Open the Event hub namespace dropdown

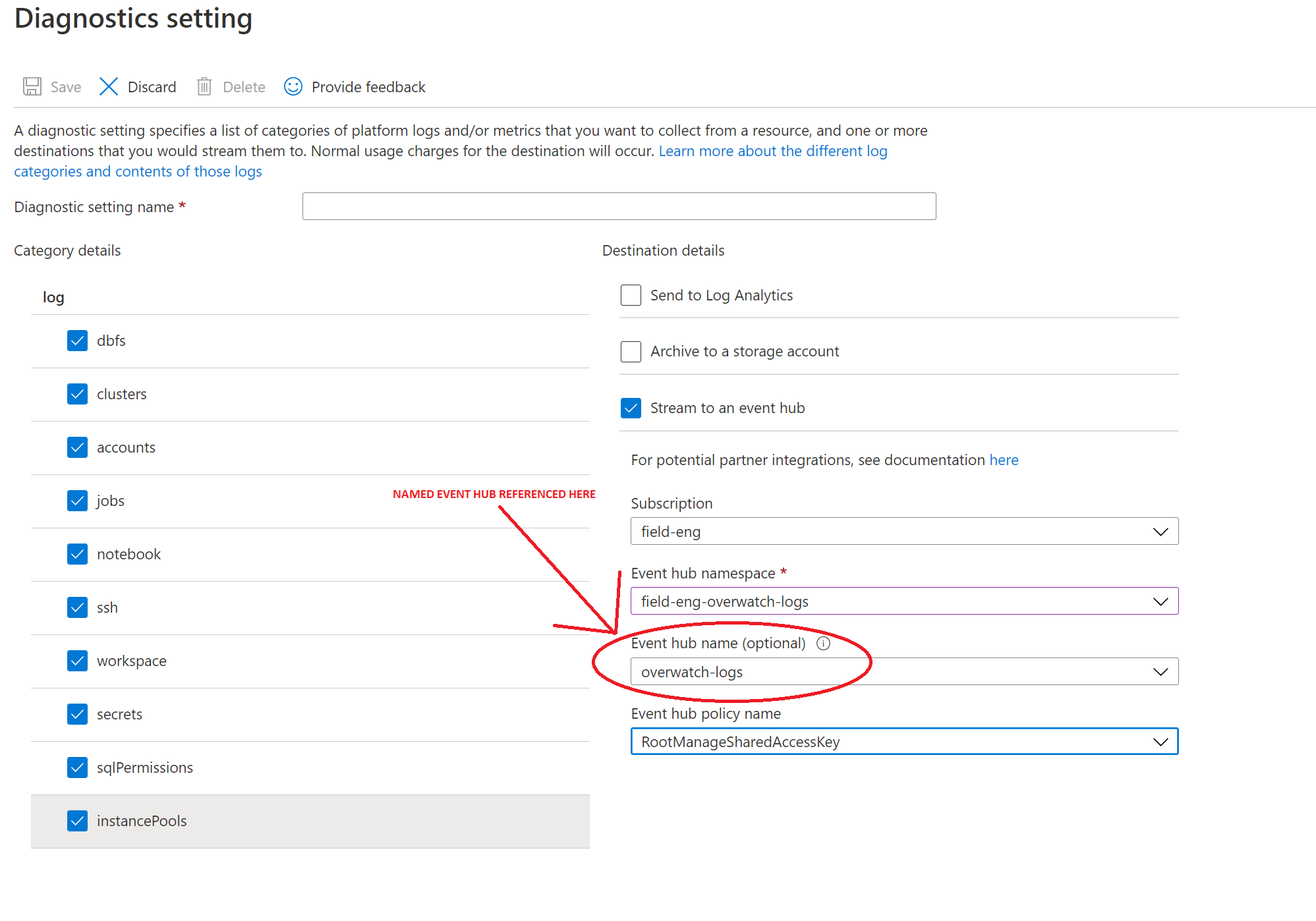pos(904,601)
